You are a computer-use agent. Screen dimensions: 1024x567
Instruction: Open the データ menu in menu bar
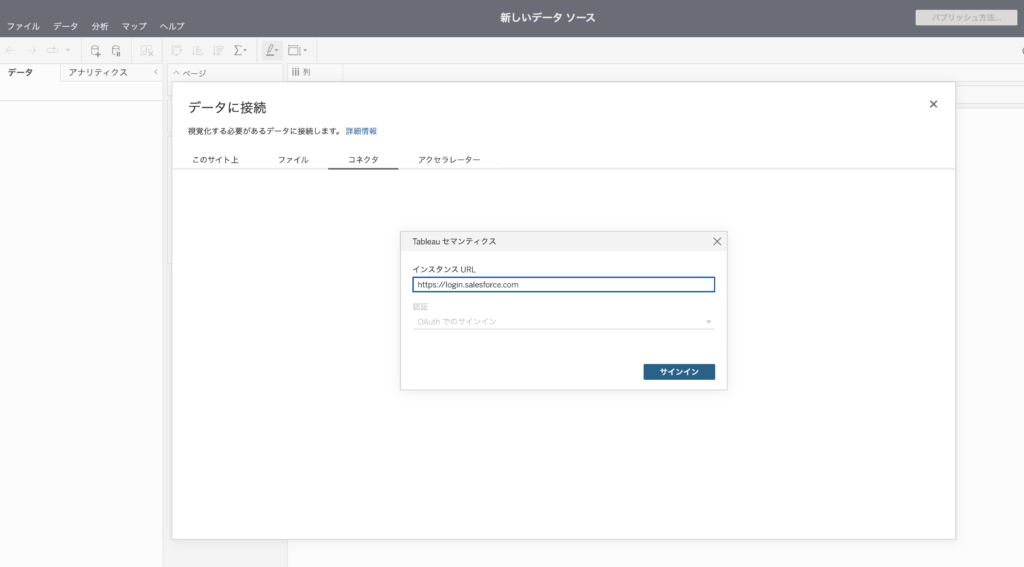pos(65,26)
